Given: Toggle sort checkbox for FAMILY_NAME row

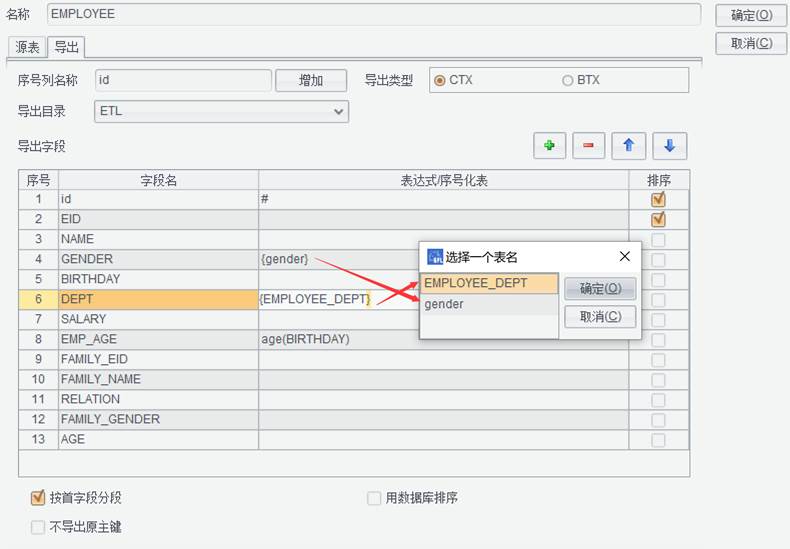Looking at the screenshot, I should (658, 380).
